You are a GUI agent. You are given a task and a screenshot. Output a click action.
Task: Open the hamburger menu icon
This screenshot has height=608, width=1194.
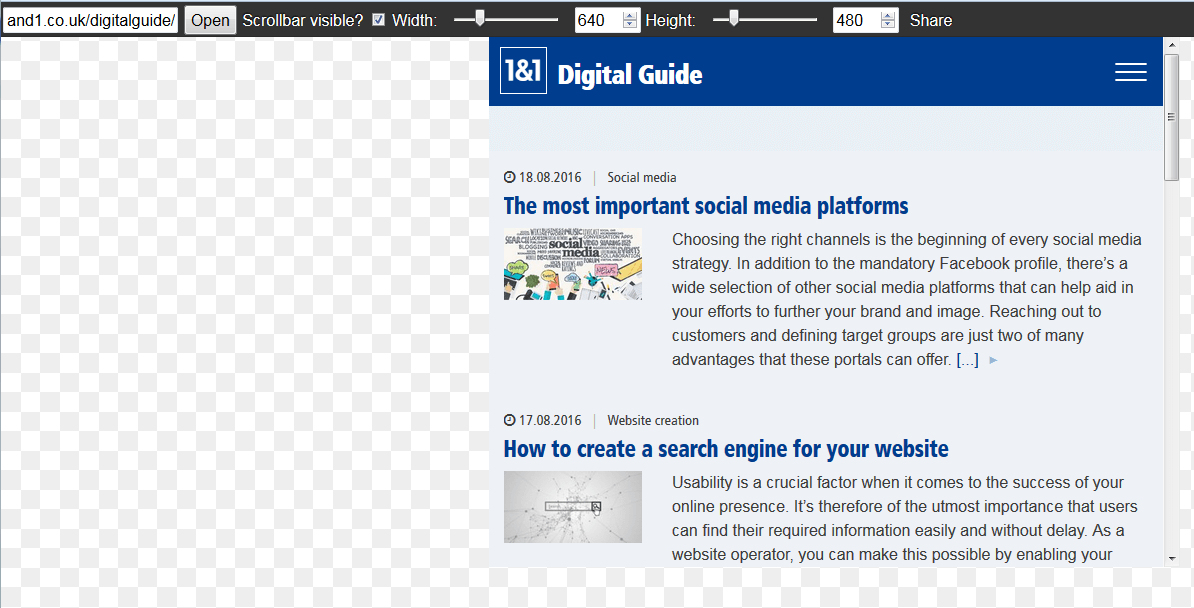1131,72
